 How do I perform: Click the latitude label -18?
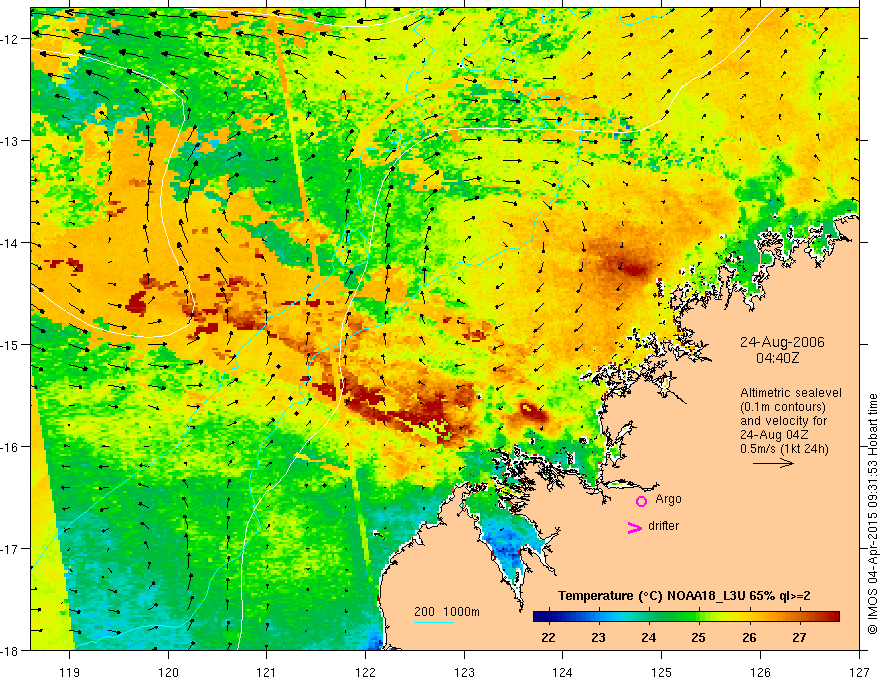11,650
